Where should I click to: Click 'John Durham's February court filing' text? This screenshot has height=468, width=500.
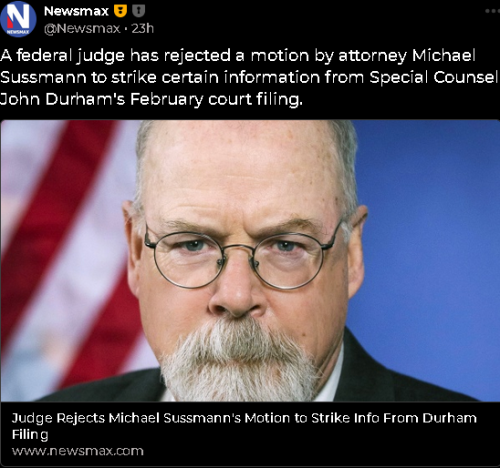tap(151, 99)
